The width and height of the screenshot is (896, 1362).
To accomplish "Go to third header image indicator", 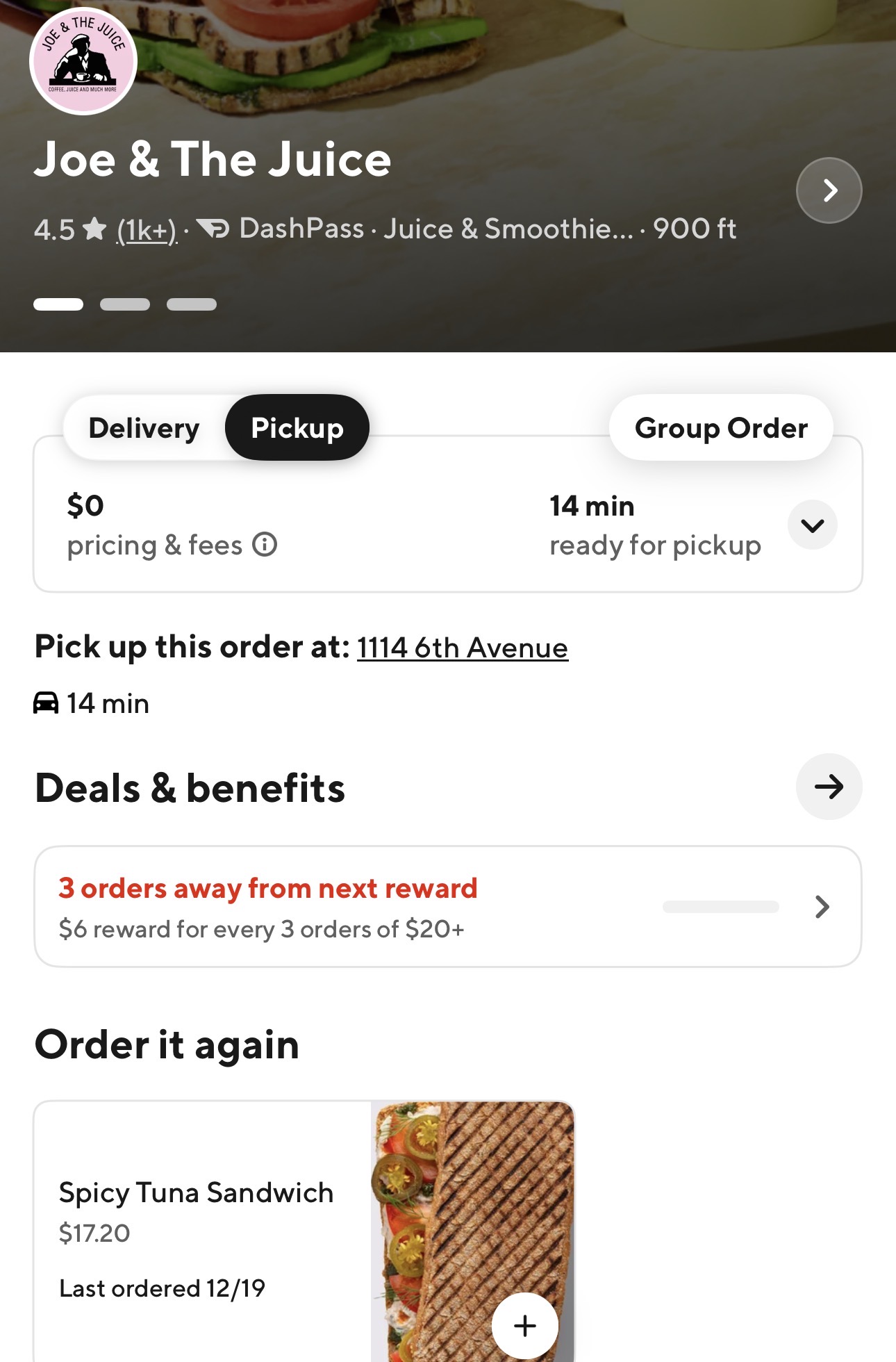I will [x=192, y=304].
